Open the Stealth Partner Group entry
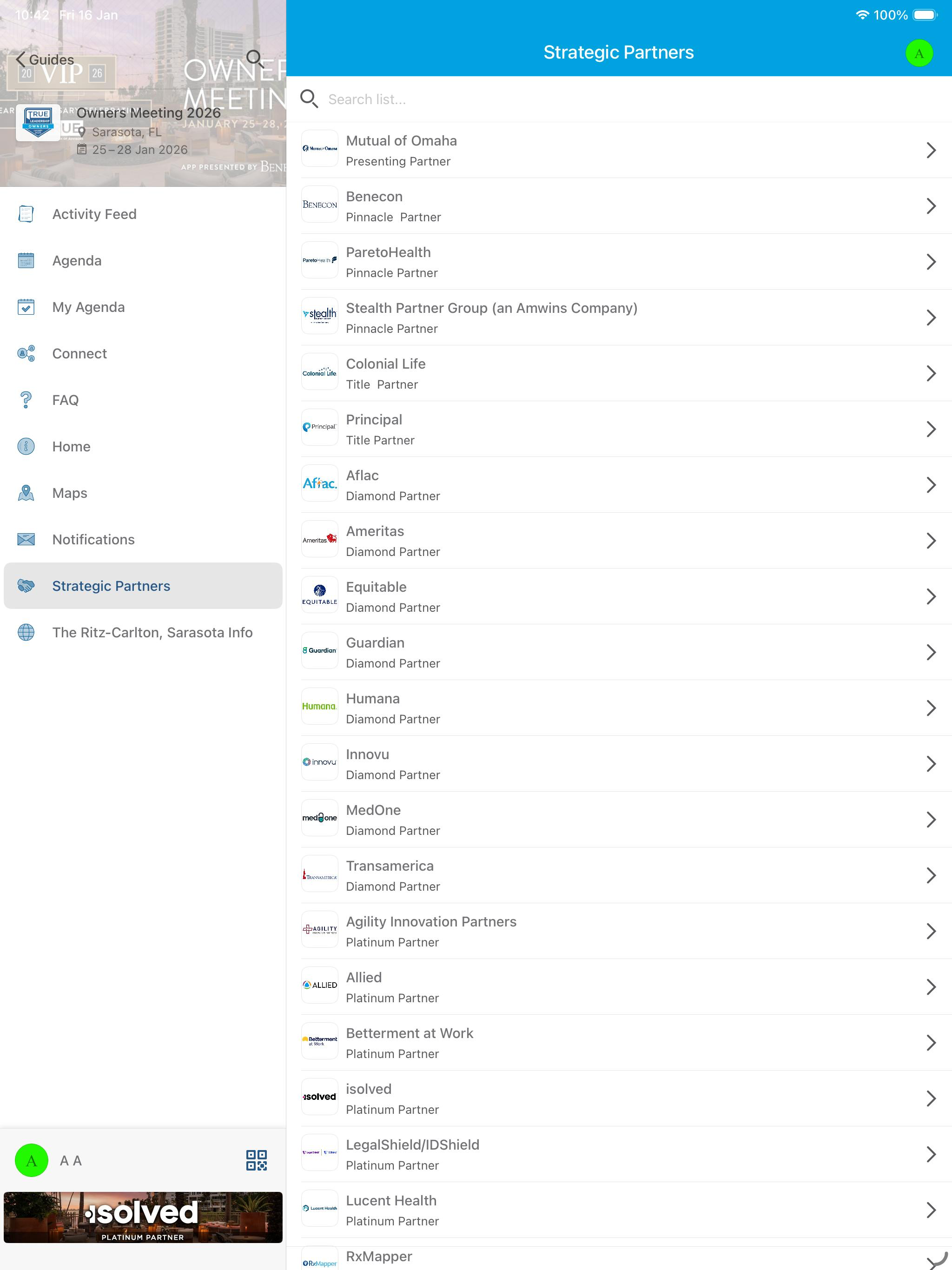Viewport: 952px width, 1270px height. pos(619,317)
